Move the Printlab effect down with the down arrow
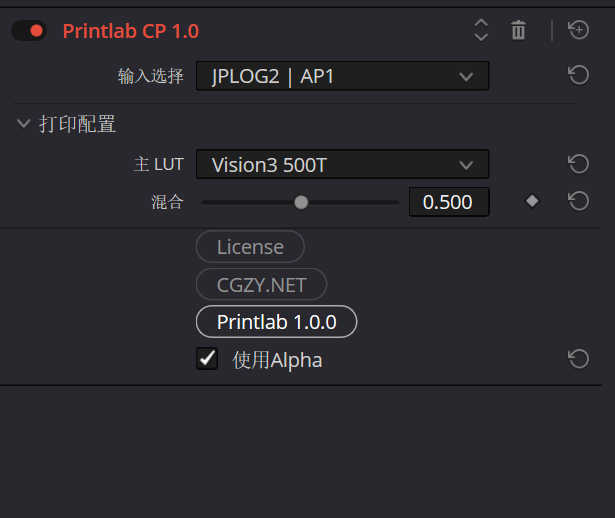This screenshot has width=615, height=518. click(481, 38)
